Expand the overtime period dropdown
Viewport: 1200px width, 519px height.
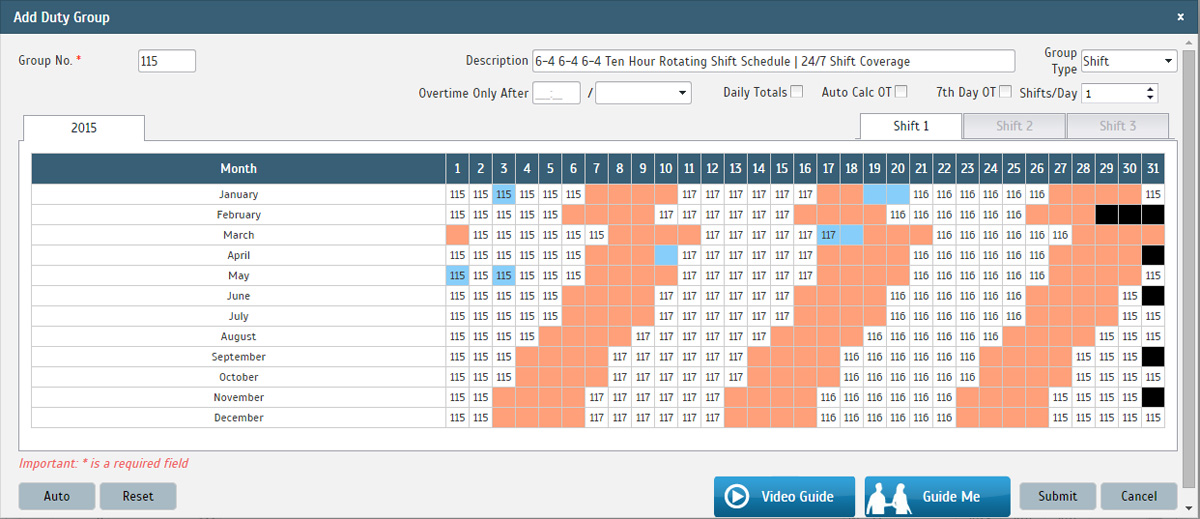click(x=643, y=93)
